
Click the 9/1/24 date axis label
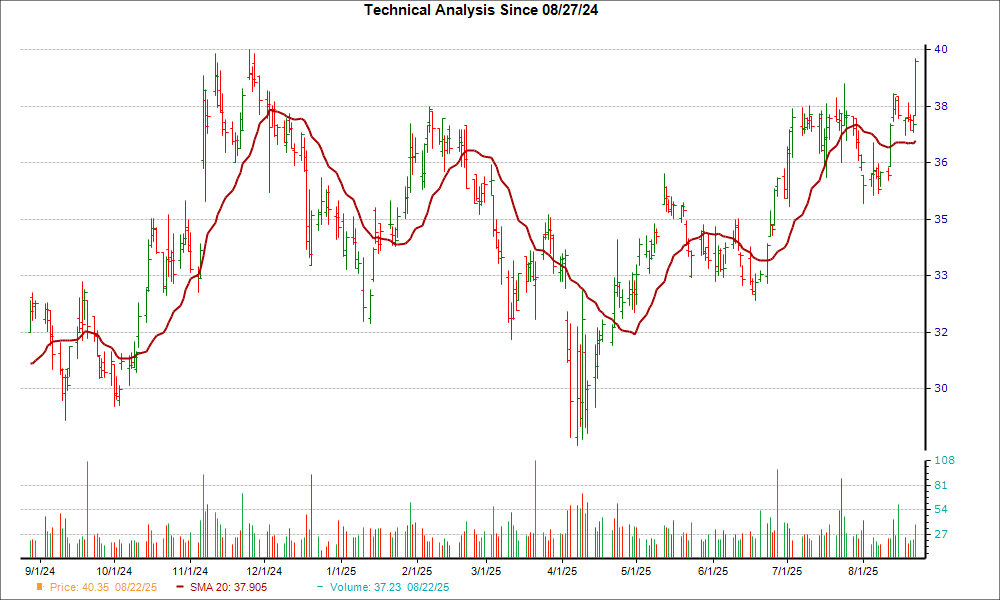[40, 571]
